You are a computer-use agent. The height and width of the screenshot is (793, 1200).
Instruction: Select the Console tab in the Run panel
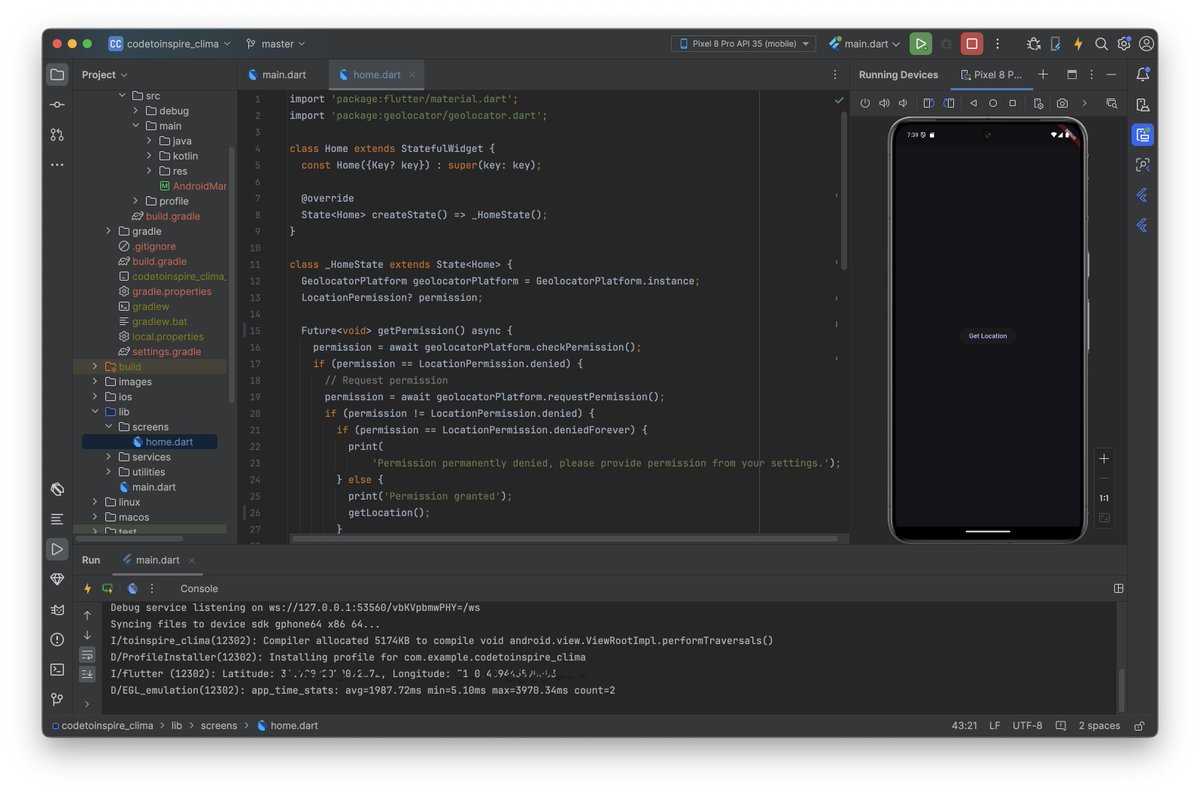pos(198,588)
